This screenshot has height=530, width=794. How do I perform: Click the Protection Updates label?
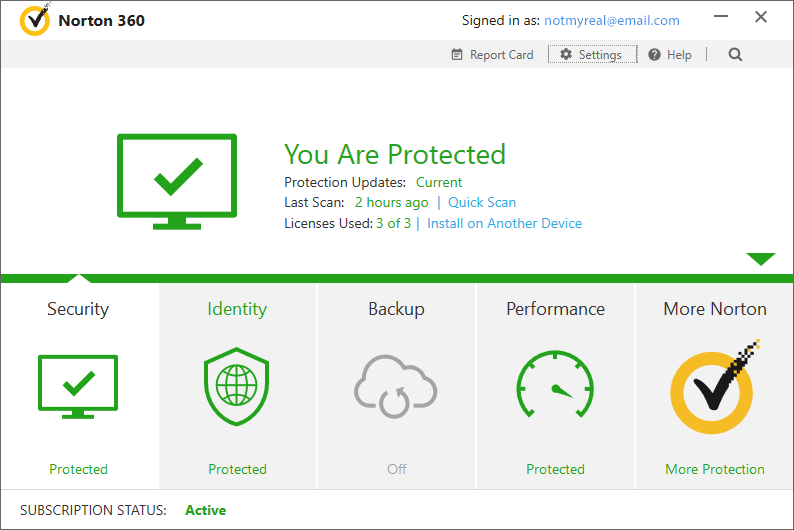click(345, 182)
